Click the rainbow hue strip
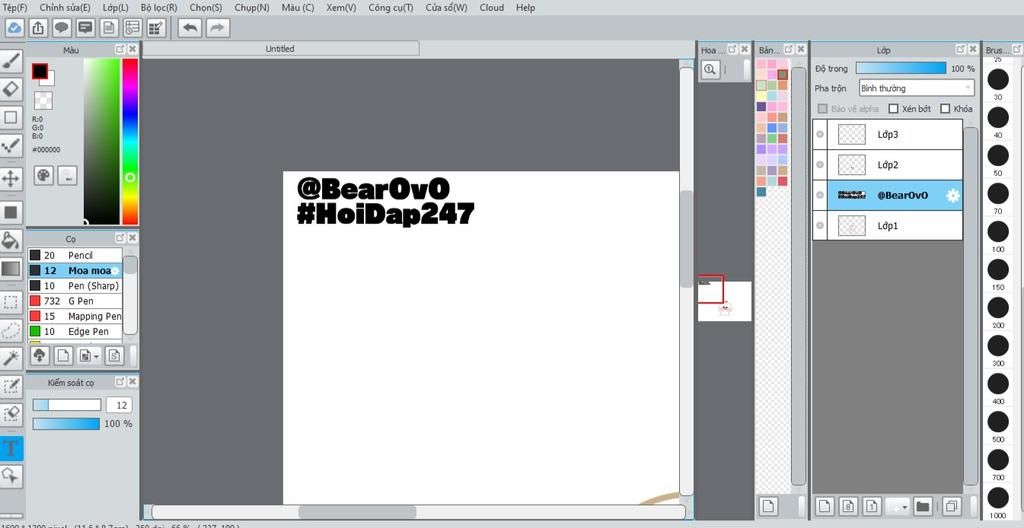 point(130,142)
